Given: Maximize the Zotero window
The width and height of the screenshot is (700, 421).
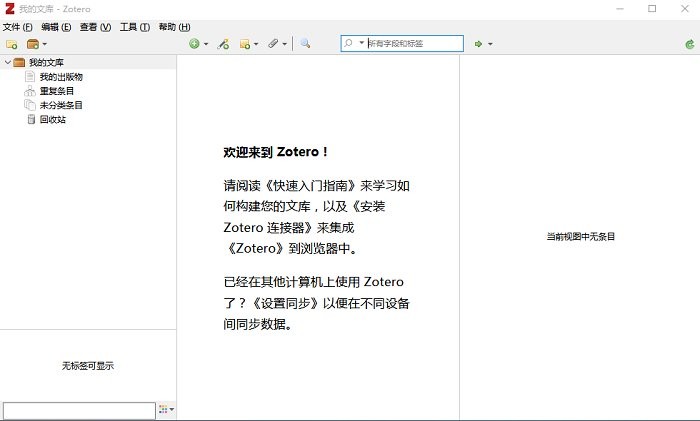Looking at the screenshot, I should point(652,9).
